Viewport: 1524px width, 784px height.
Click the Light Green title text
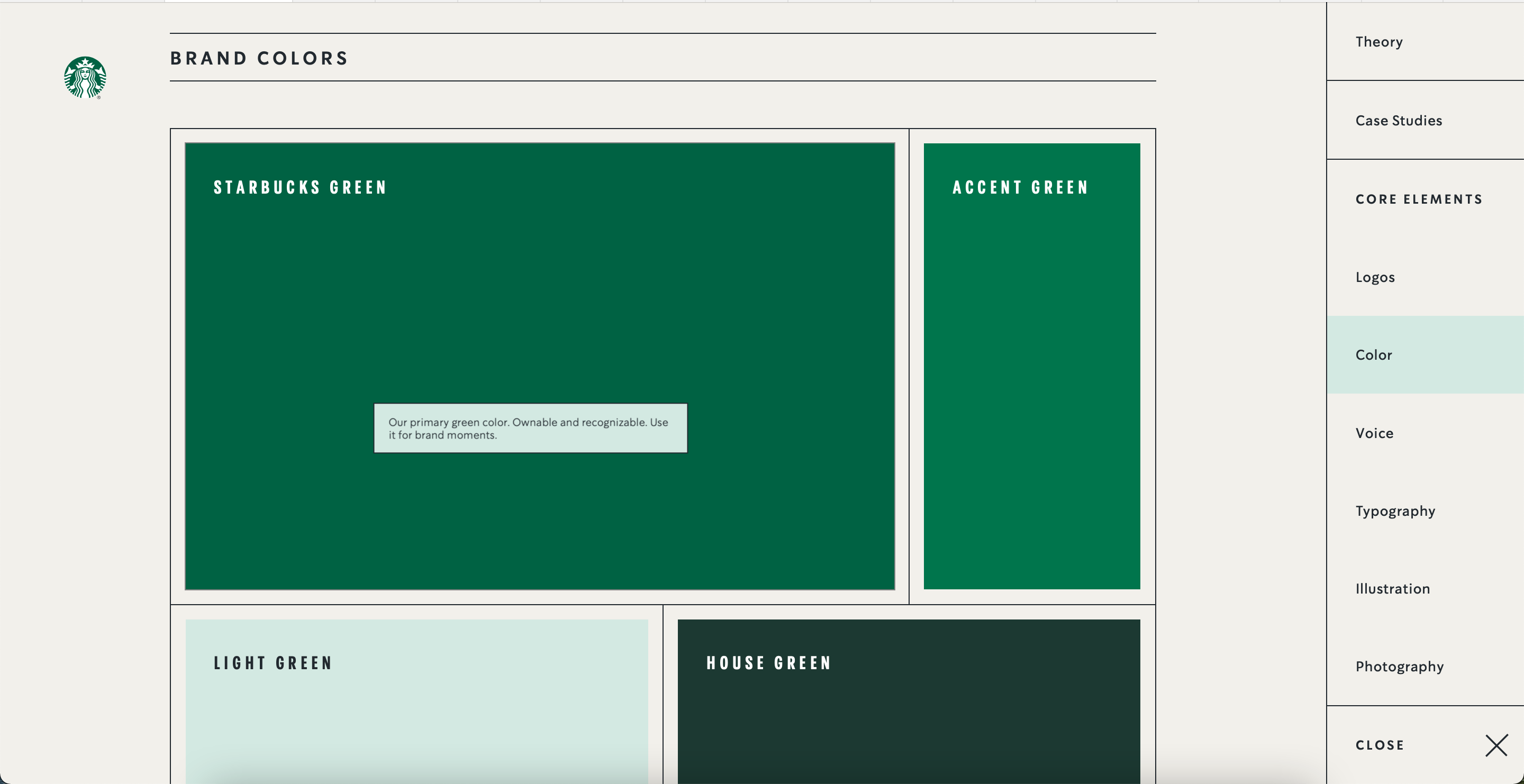pos(274,663)
